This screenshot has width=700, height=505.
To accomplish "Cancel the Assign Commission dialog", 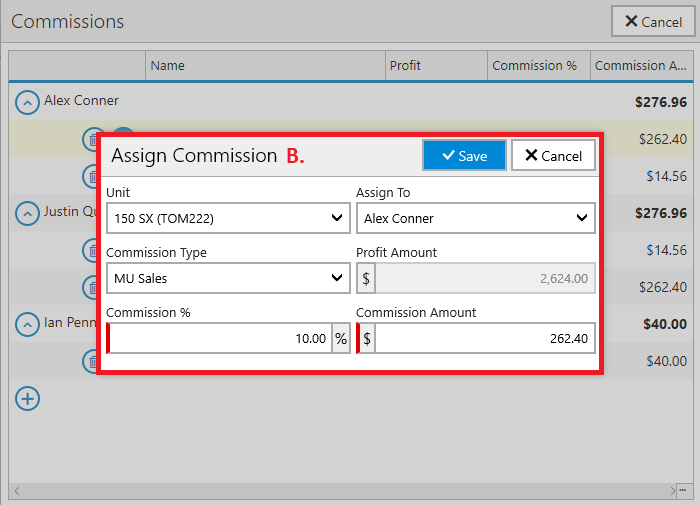I will [x=553, y=155].
